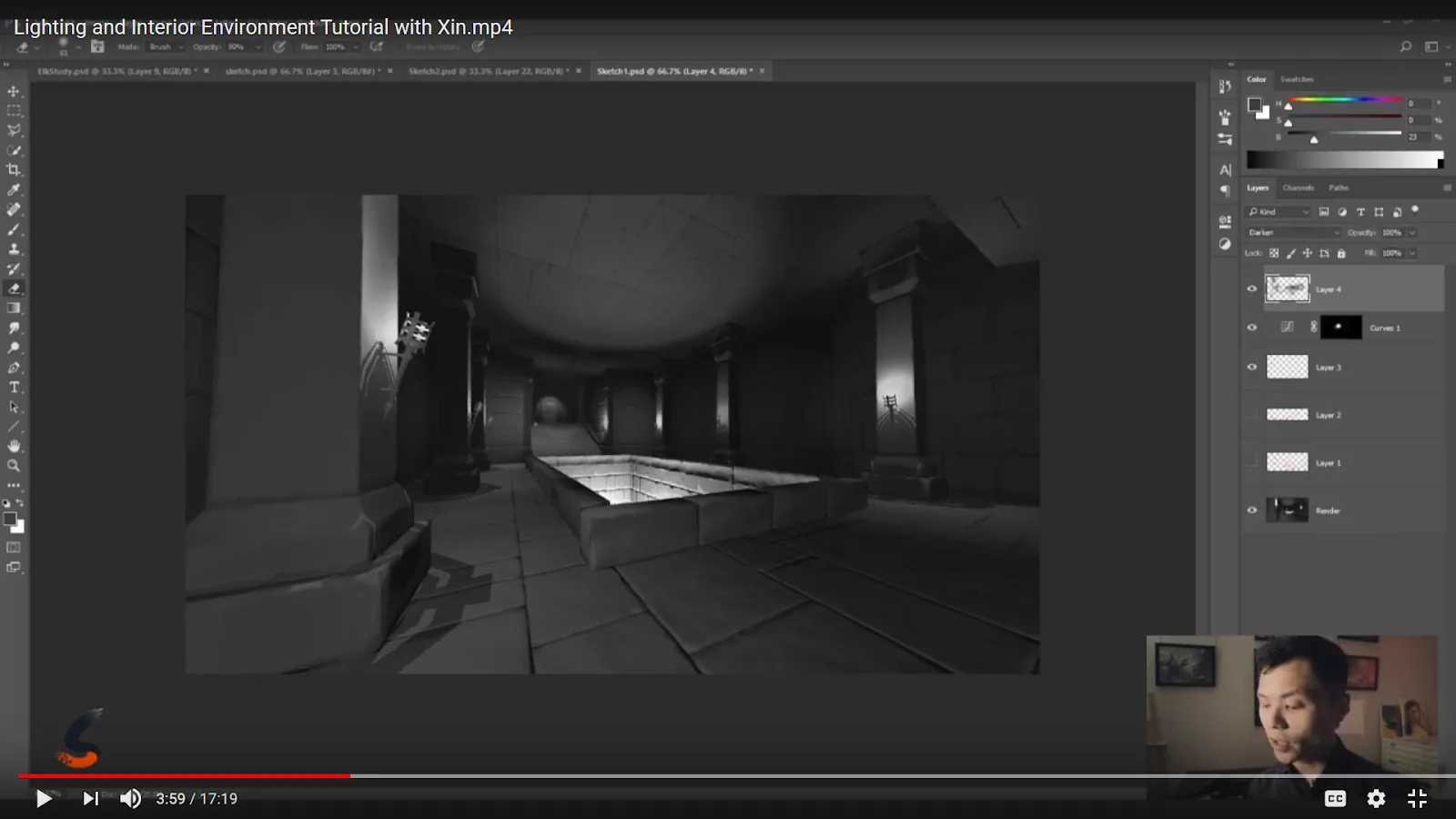Image resolution: width=1456 pixels, height=819 pixels.
Task: Toggle closed captions CC
Action: coord(1335,799)
